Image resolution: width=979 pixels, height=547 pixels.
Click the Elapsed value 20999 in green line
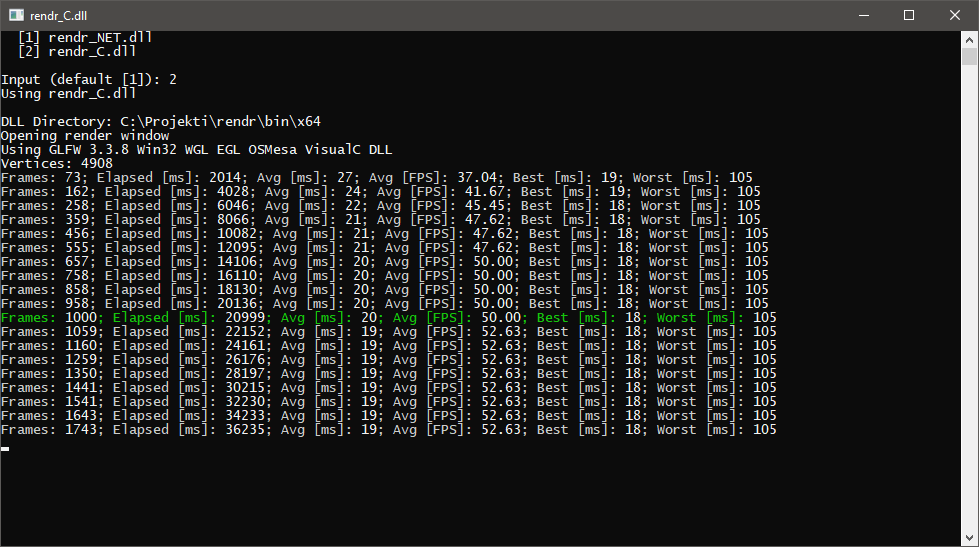[245, 317]
